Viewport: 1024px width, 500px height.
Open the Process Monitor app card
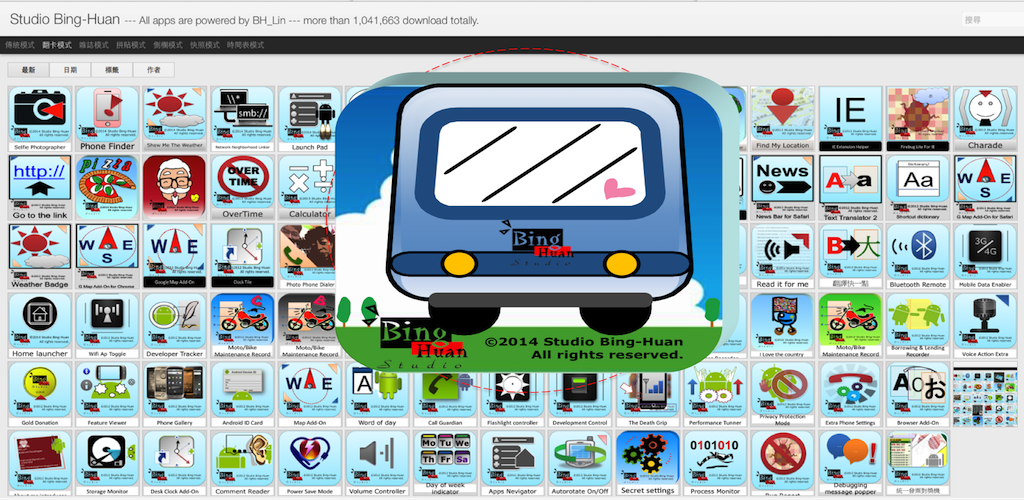(x=715, y=463)
